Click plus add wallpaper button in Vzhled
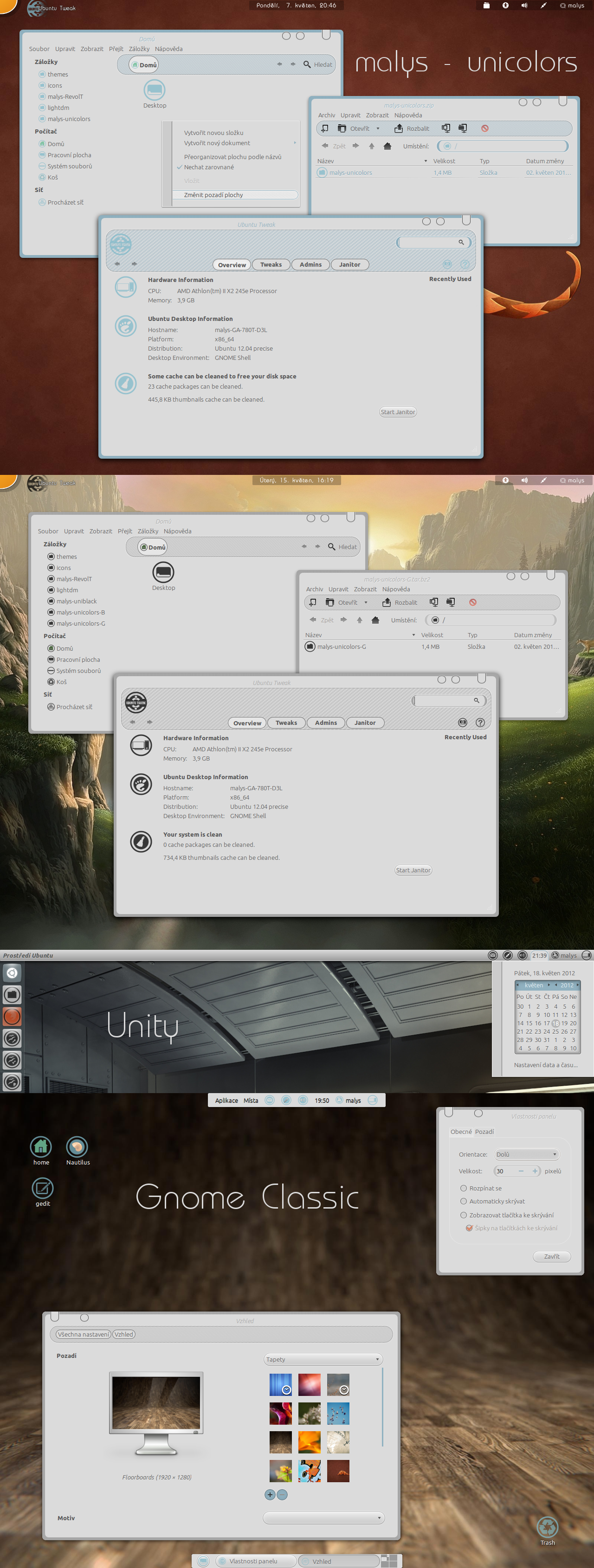Screen dimensions: 594x1568 [270, 1495]
